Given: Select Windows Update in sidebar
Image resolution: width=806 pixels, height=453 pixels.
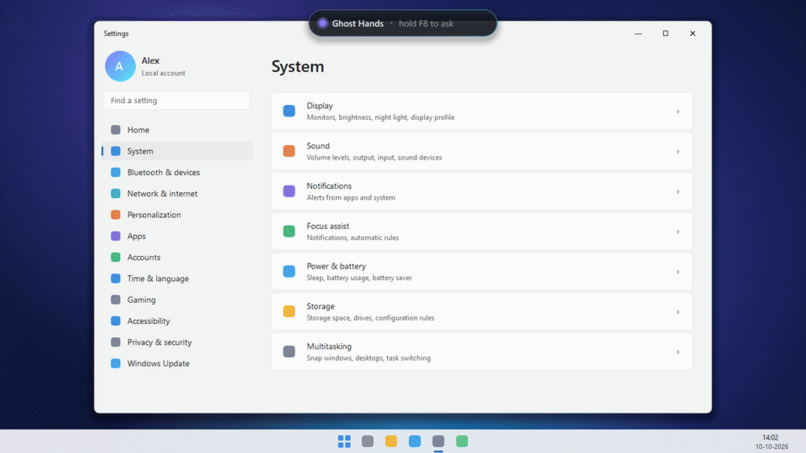Looking at the screenshot, I should (x=177, y=363).
